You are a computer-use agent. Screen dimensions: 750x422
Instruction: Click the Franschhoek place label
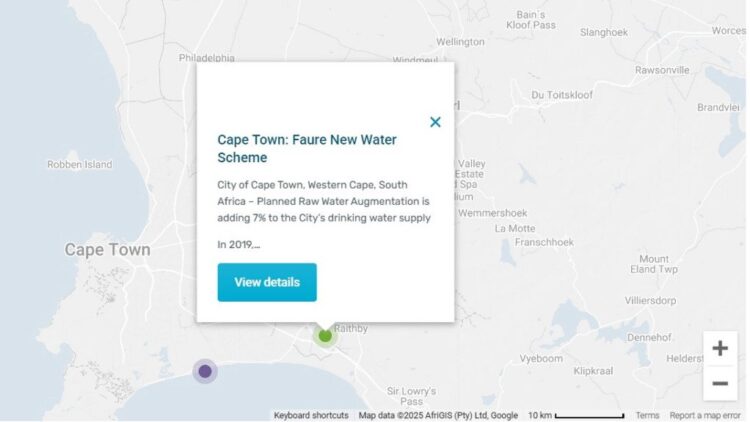point(541,242)
